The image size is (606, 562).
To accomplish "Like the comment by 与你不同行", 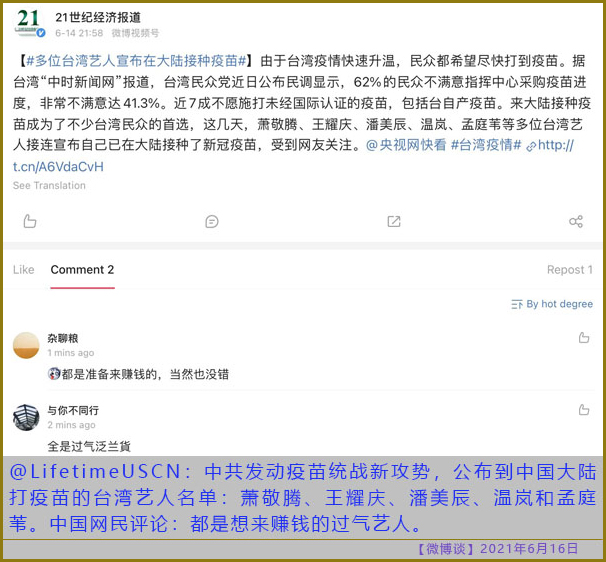I will [x=584, y=410].
